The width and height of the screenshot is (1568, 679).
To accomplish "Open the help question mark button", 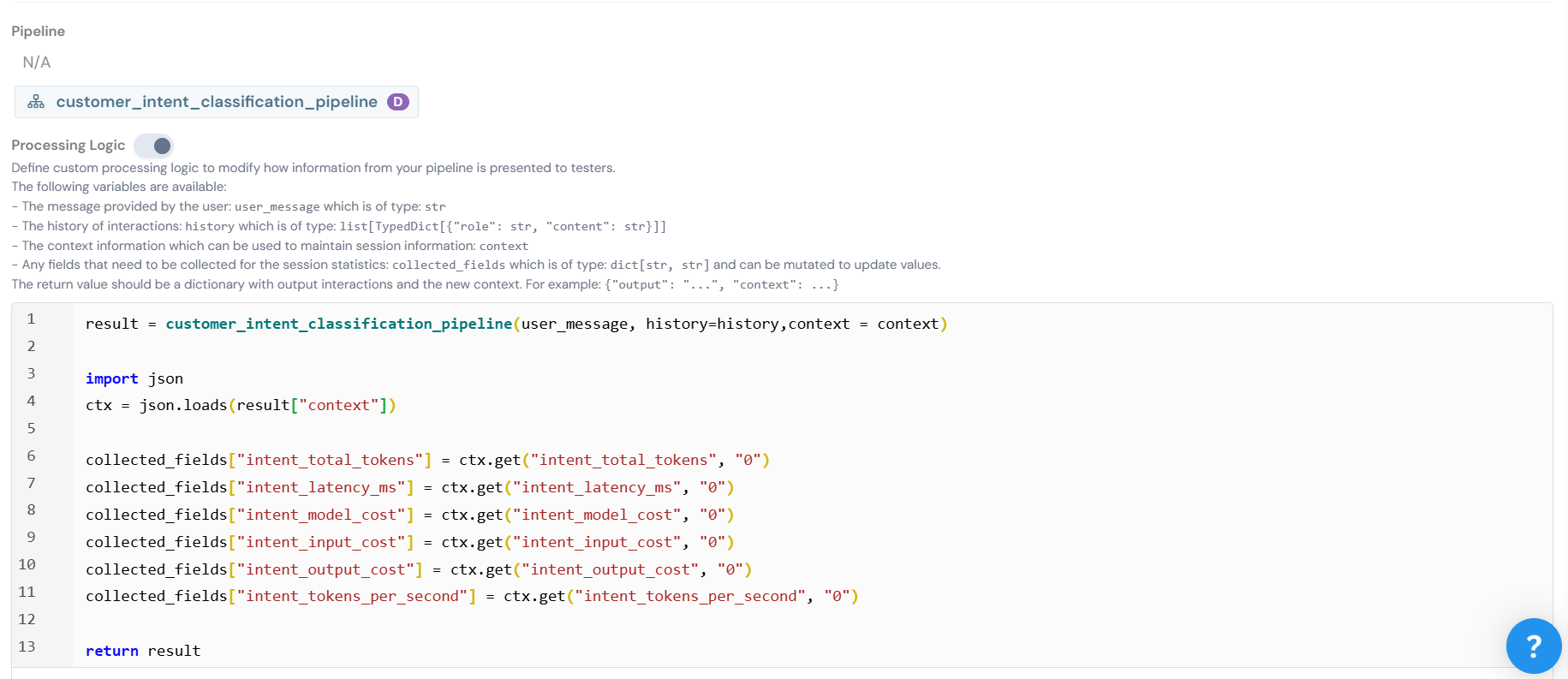I will 1533,646.
